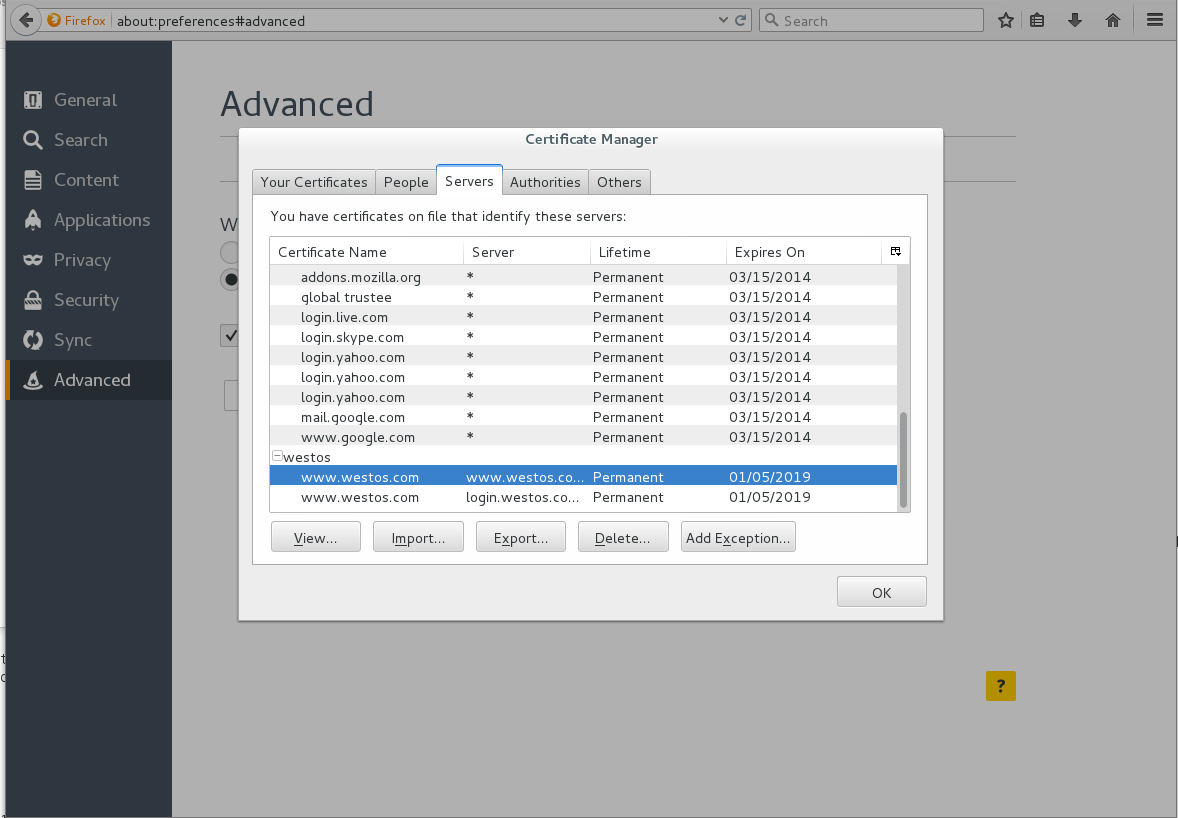Select the login.live.com certificate row
The height and width of the screenshot is (818, 1178).
[x=584, y=317]
